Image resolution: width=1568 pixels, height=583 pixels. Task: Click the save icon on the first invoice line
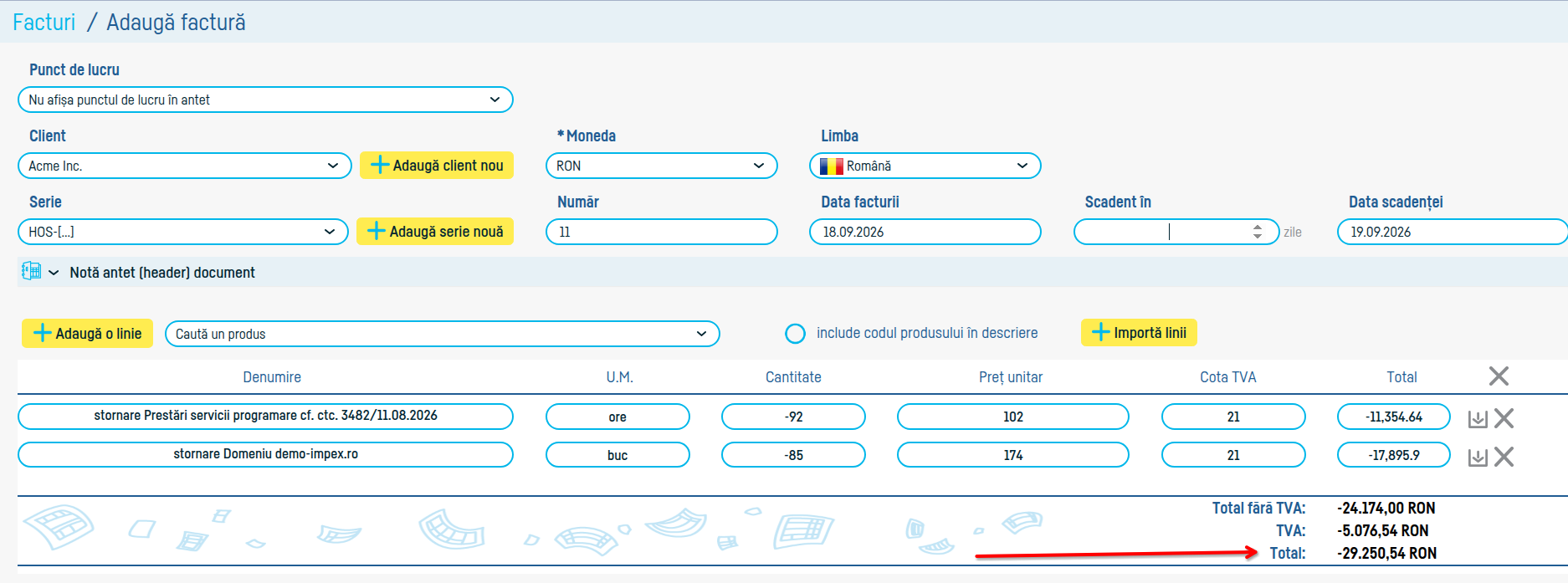[1478, 419]
